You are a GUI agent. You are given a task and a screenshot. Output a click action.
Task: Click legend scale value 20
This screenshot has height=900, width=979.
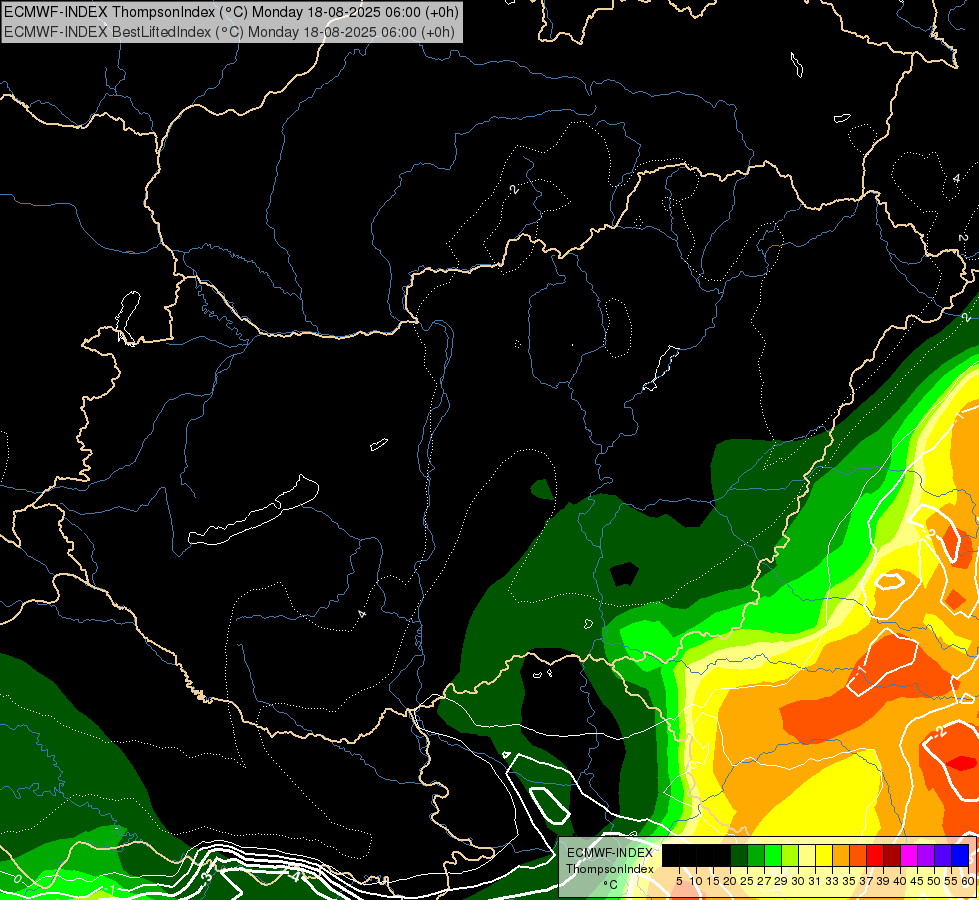pos(730,881)
